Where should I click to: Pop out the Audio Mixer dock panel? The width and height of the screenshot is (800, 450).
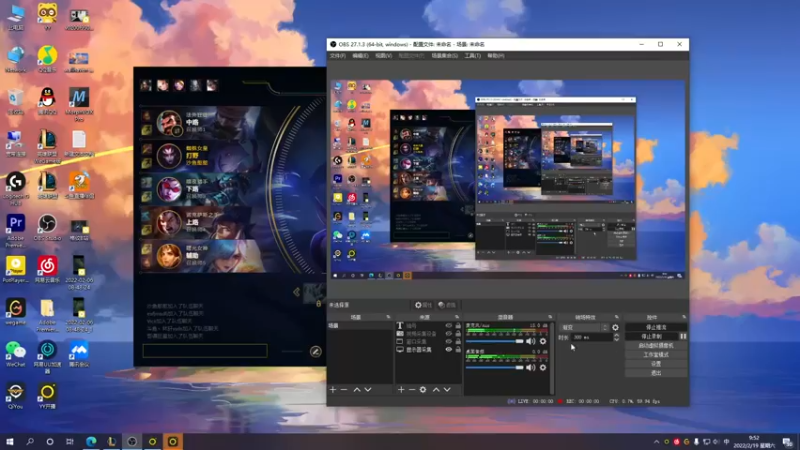[550, 317]
